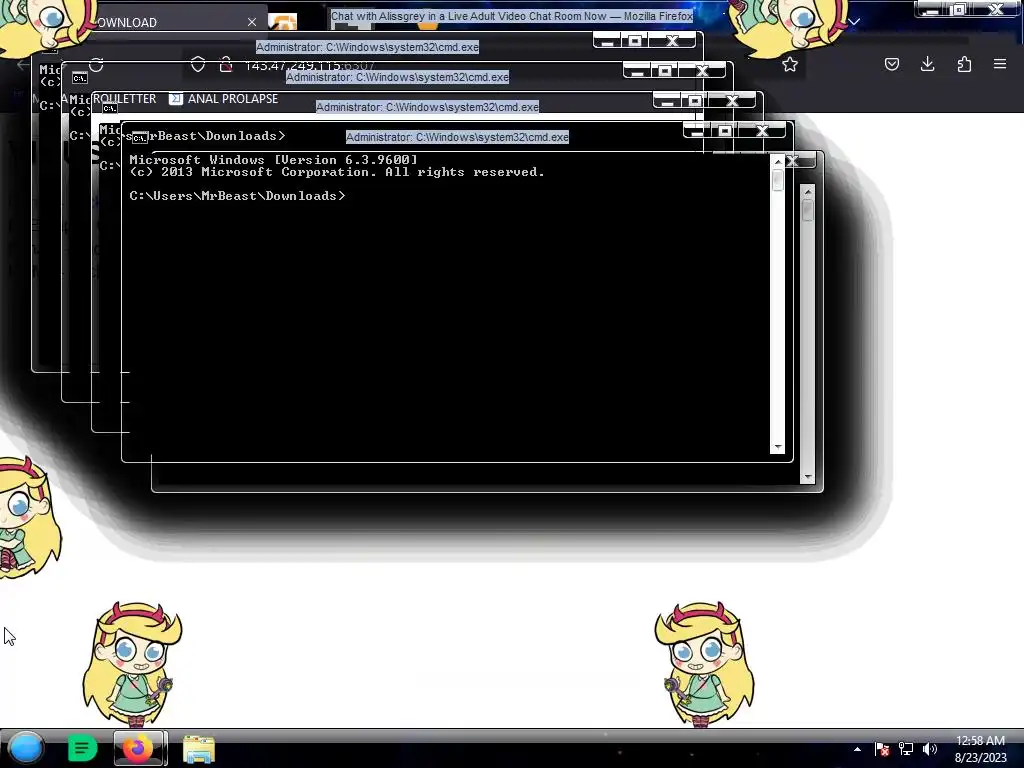
Task: Click the rearmost cmd window title text
Action: click(367, 47)
